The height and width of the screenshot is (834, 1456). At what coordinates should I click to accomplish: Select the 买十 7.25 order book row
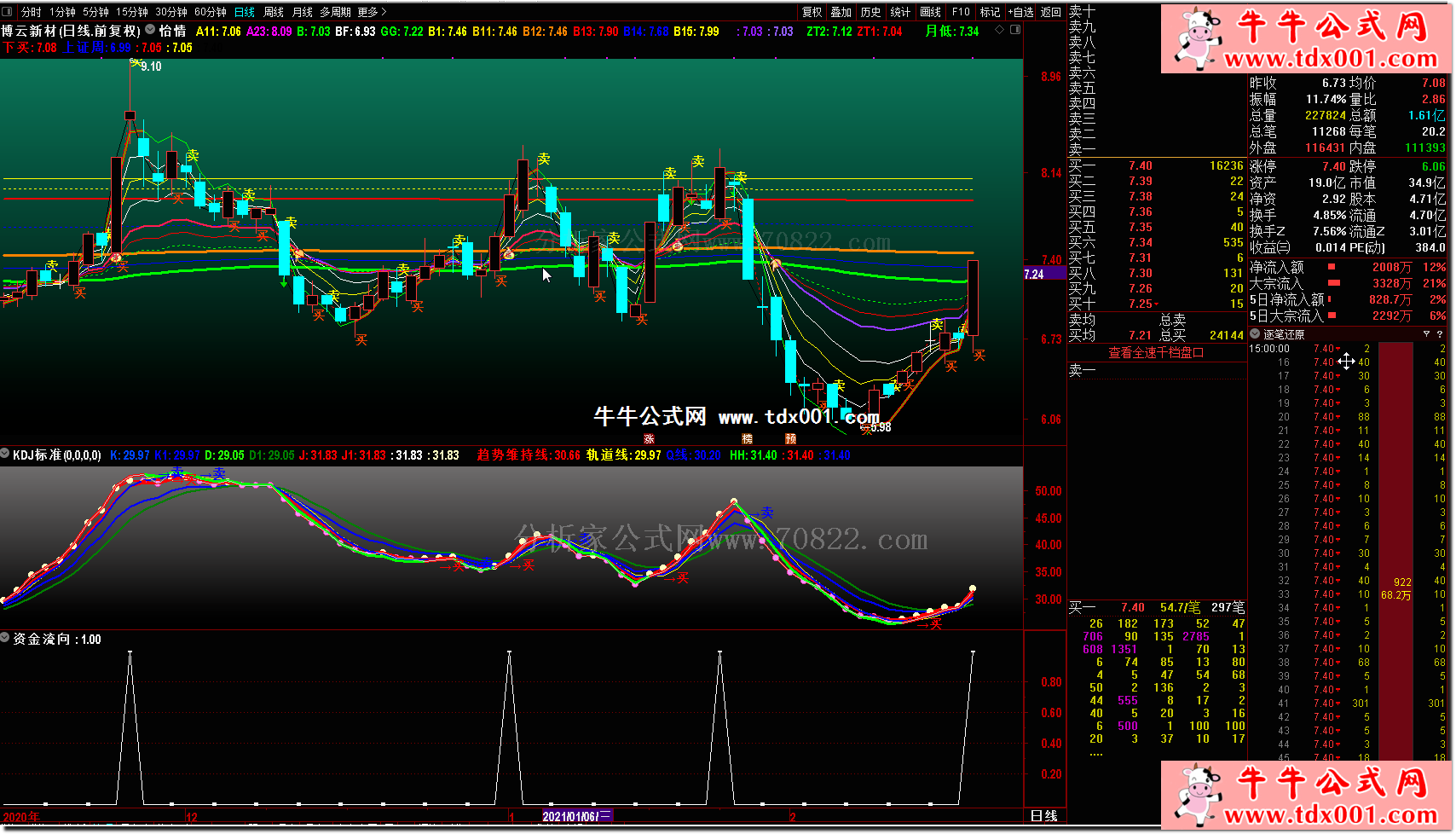tap(1156, 304)
